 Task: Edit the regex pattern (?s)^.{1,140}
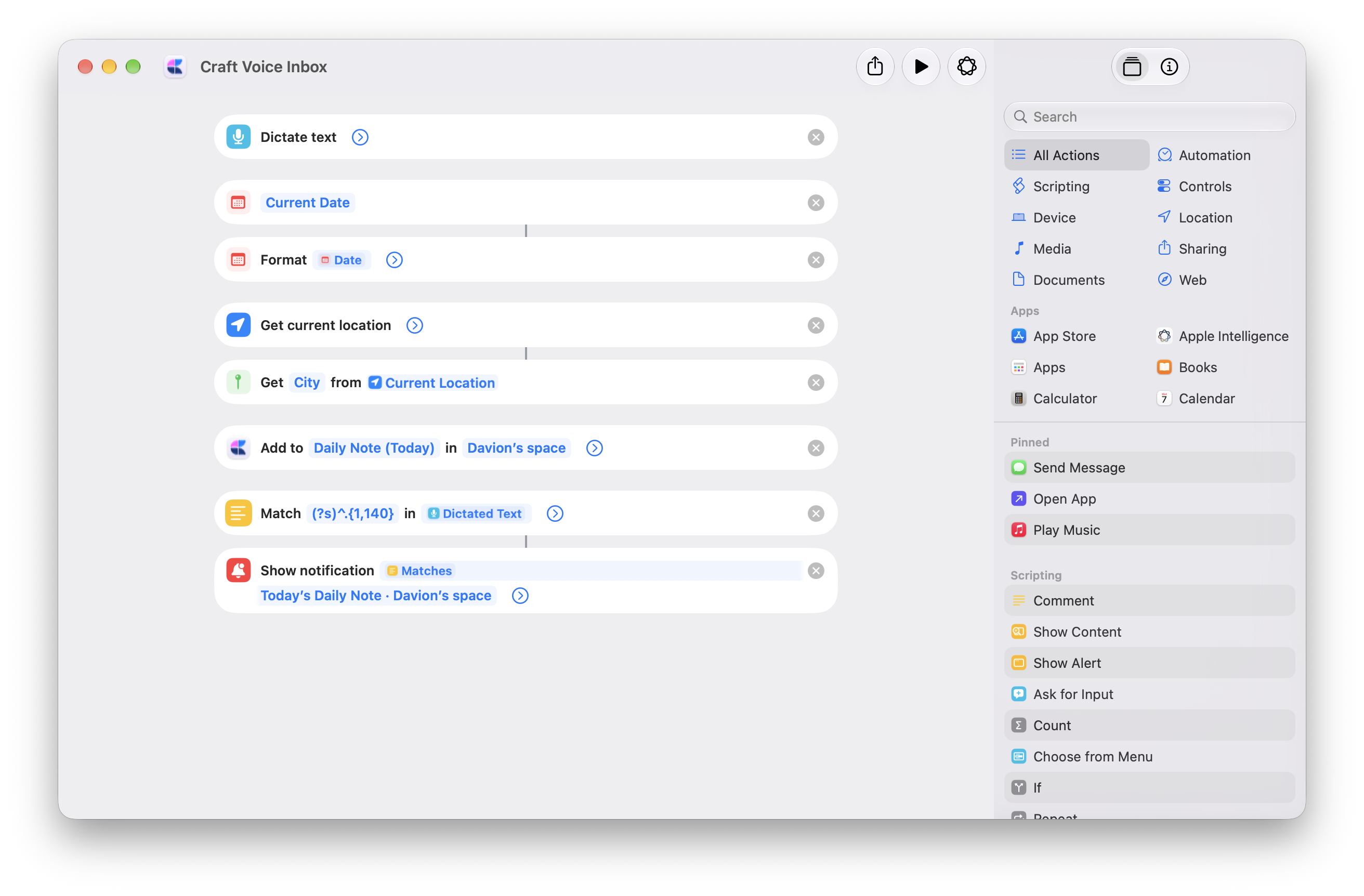pyautogui.click(x=352, y=513)
